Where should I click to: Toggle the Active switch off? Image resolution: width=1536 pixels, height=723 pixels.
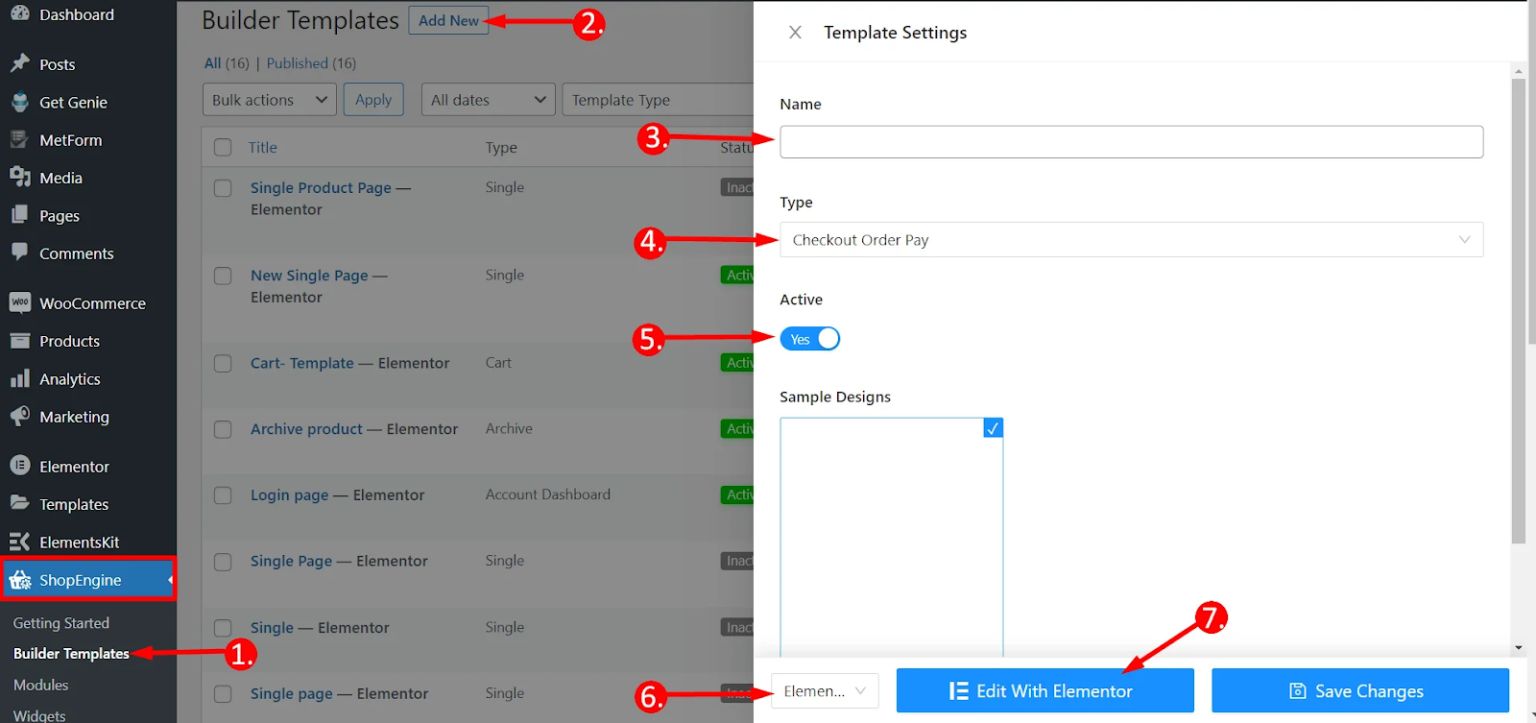(x=810, y=339)
